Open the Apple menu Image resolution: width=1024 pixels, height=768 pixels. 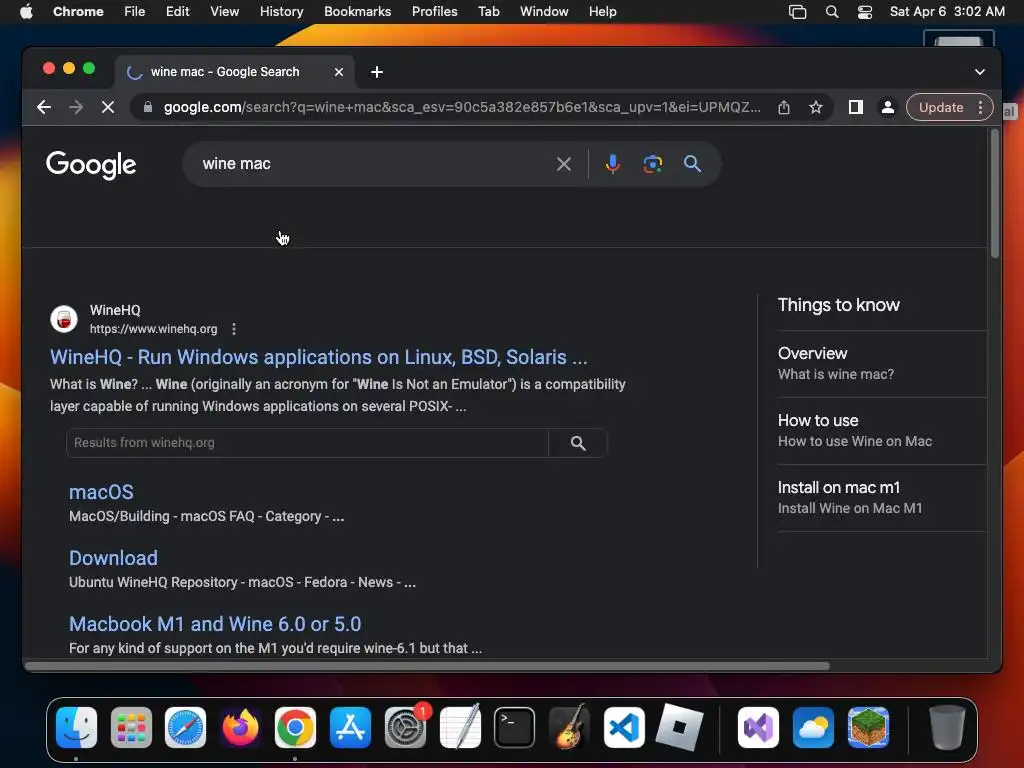click(26, 12)
